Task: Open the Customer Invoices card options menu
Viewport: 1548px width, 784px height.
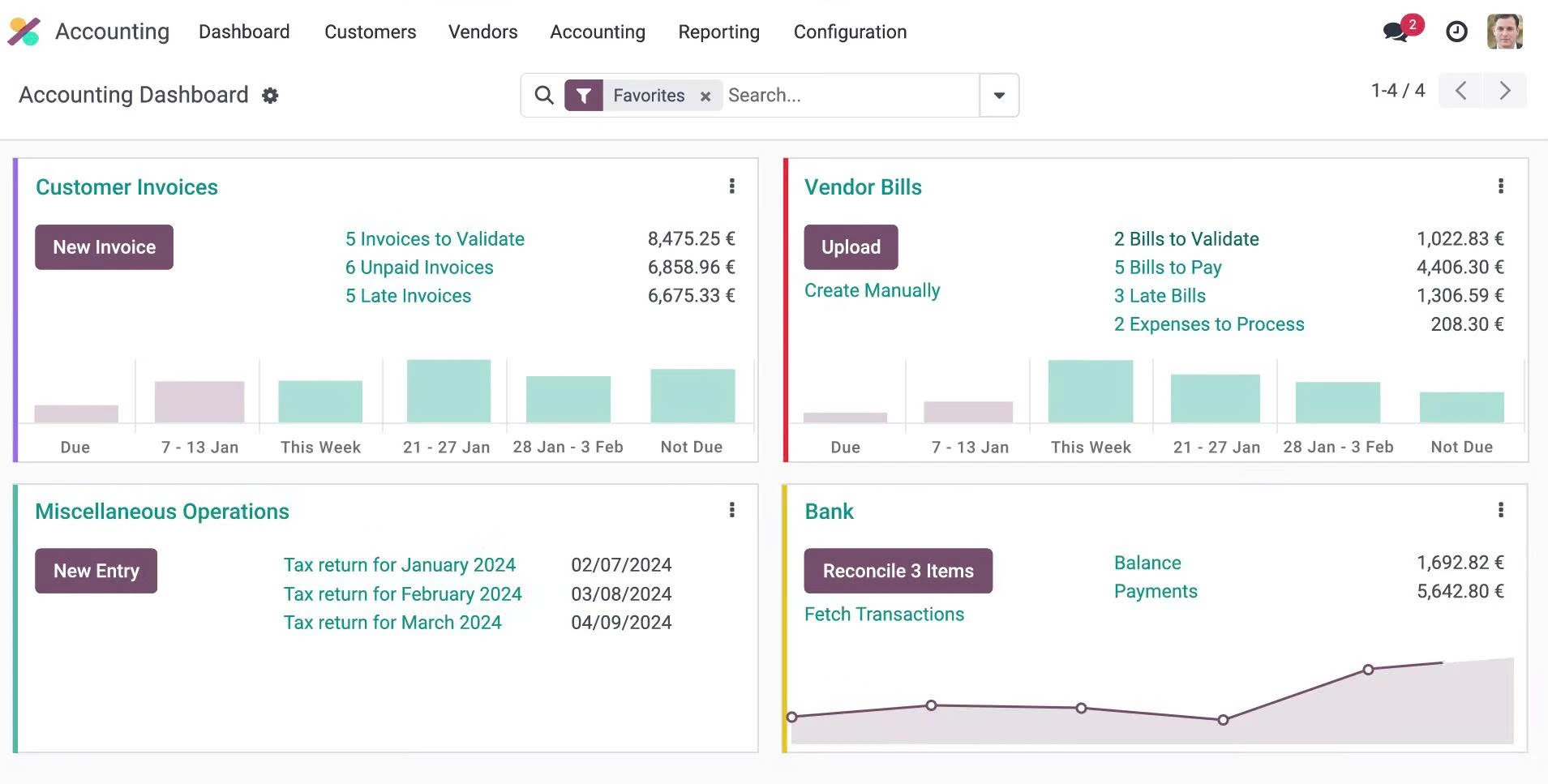Action: (731, 186)
